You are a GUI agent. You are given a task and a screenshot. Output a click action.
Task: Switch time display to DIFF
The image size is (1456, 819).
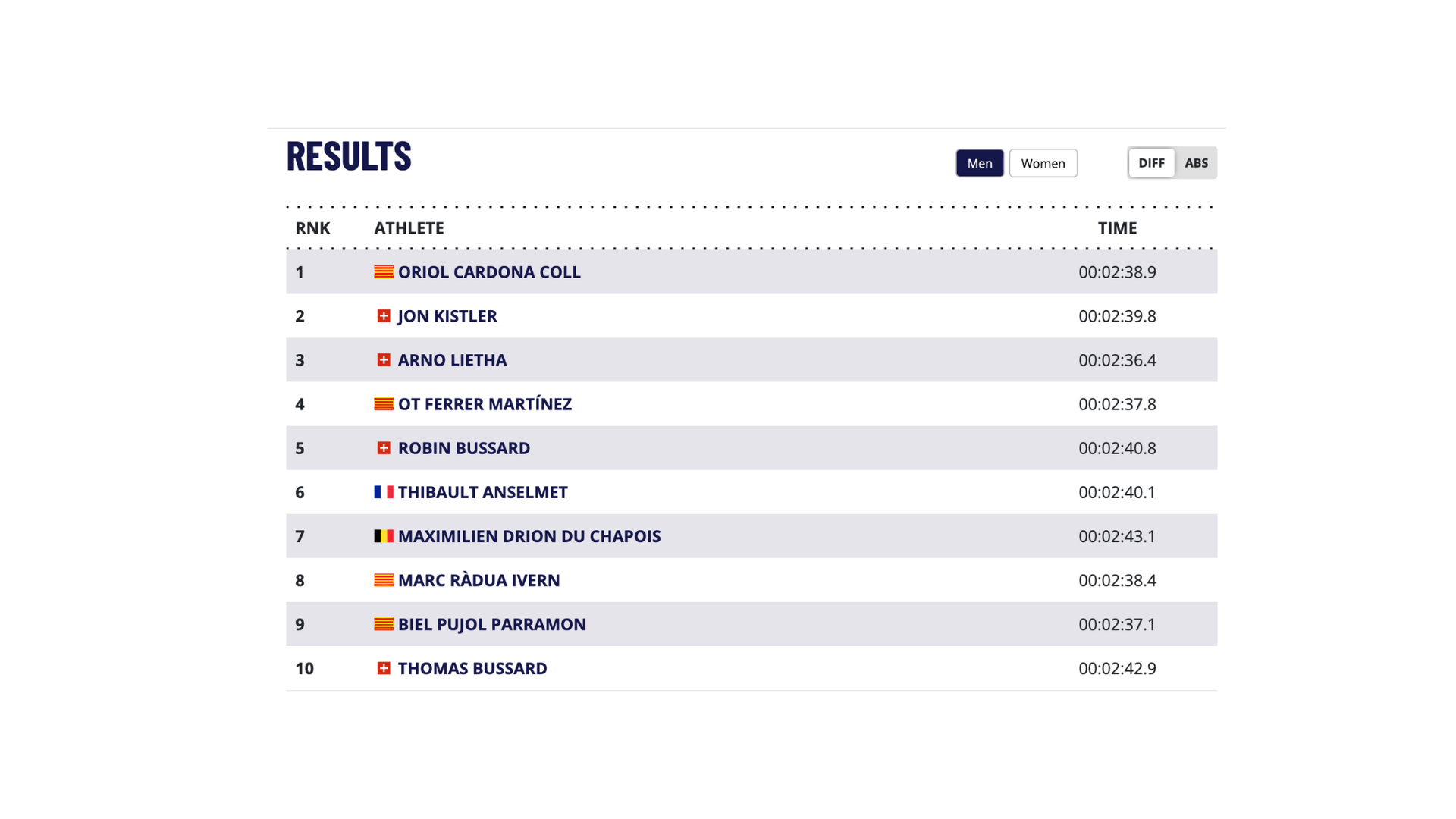[1151, 163]
